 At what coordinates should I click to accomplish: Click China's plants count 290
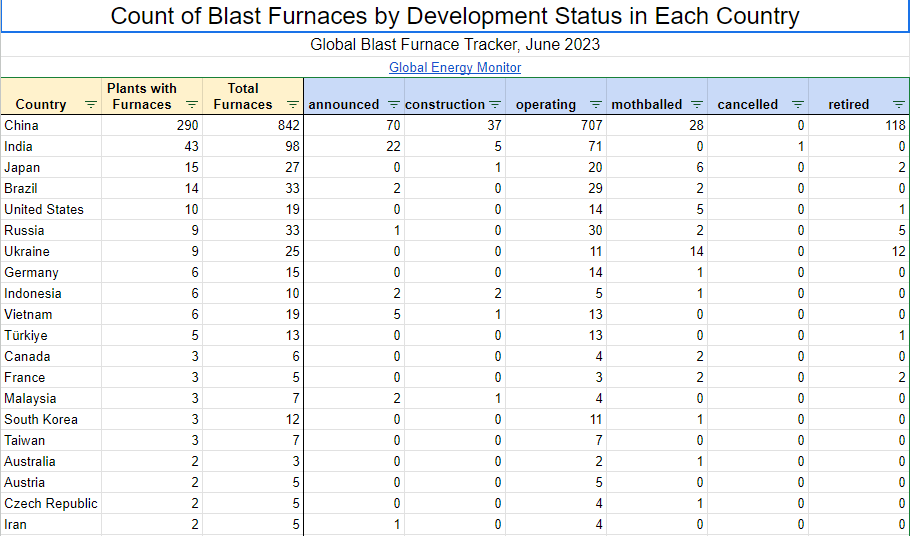point(187,125)
